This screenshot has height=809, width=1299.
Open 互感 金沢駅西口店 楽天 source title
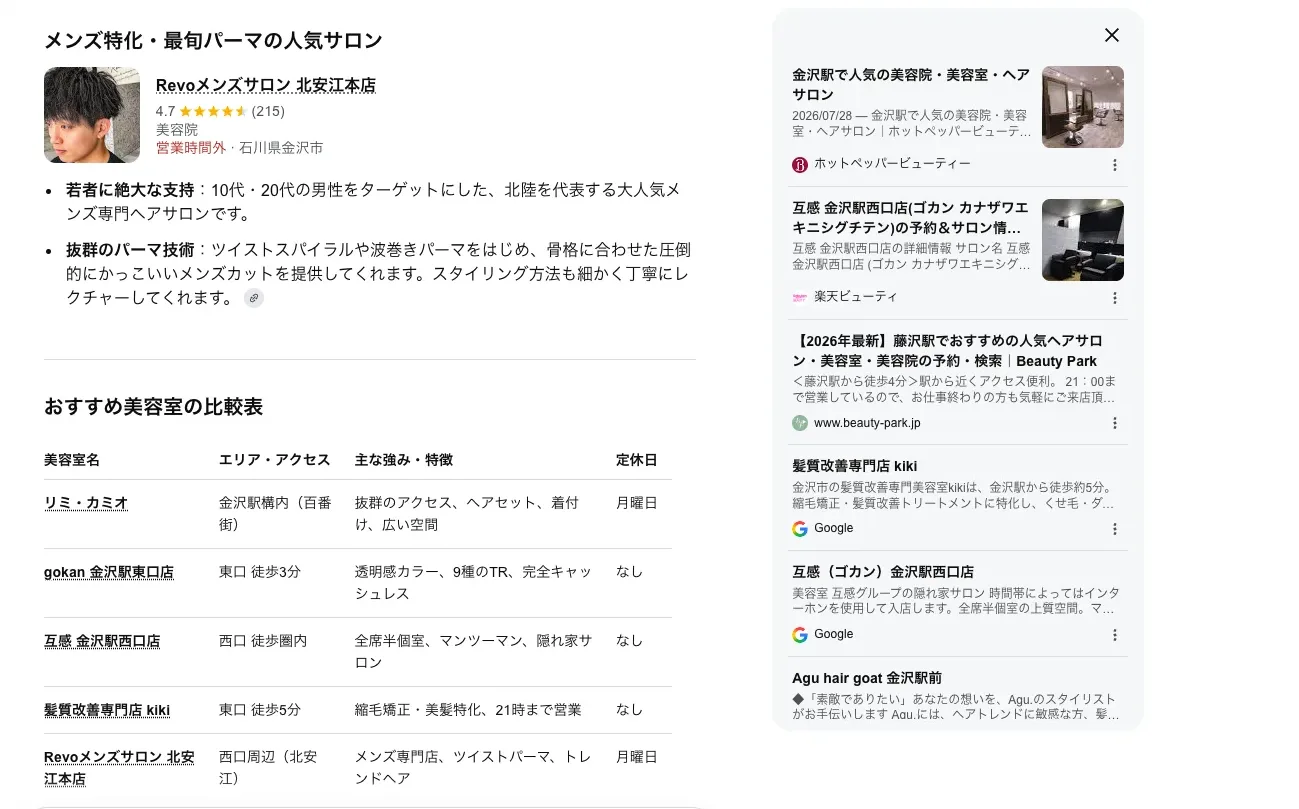(911, 218)
